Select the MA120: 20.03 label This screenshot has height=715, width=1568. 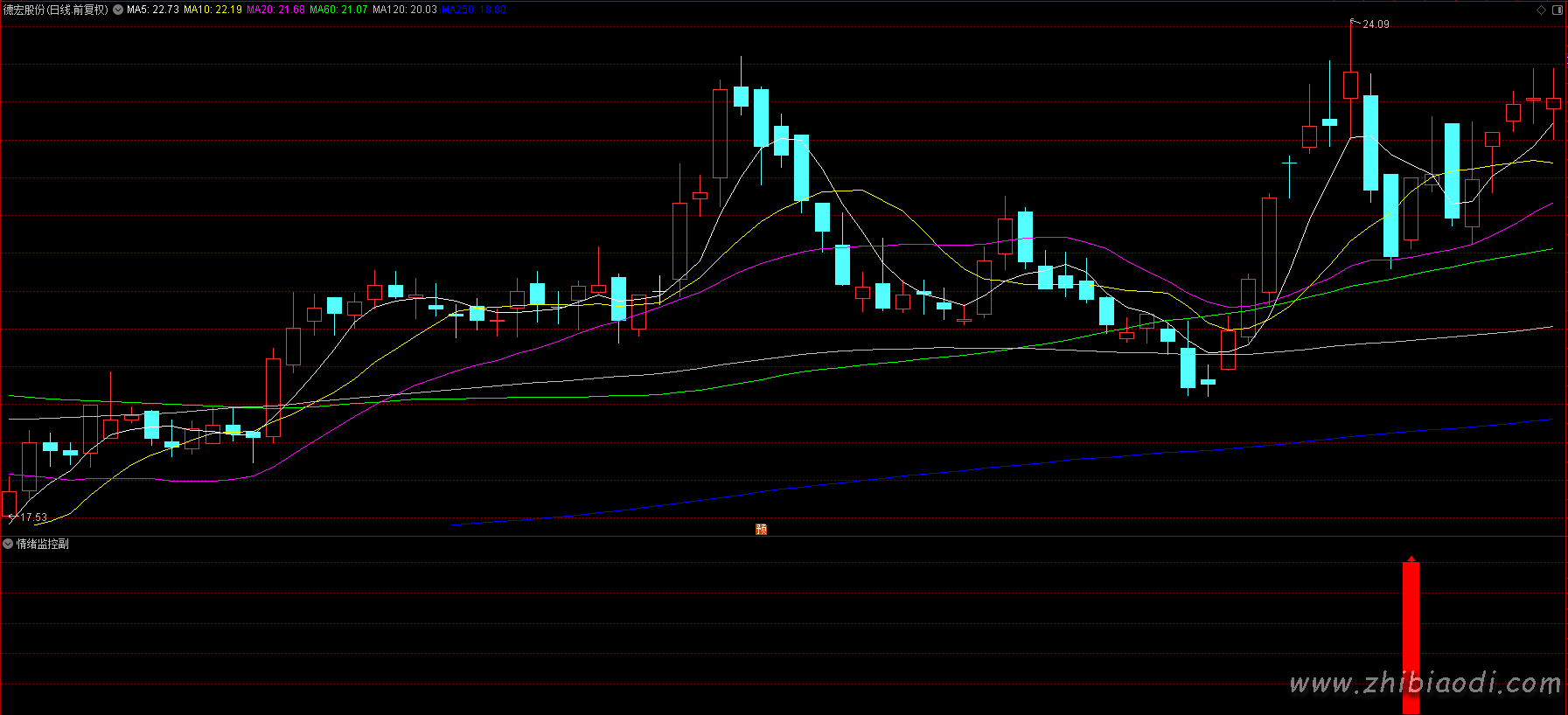pos(404,10)
